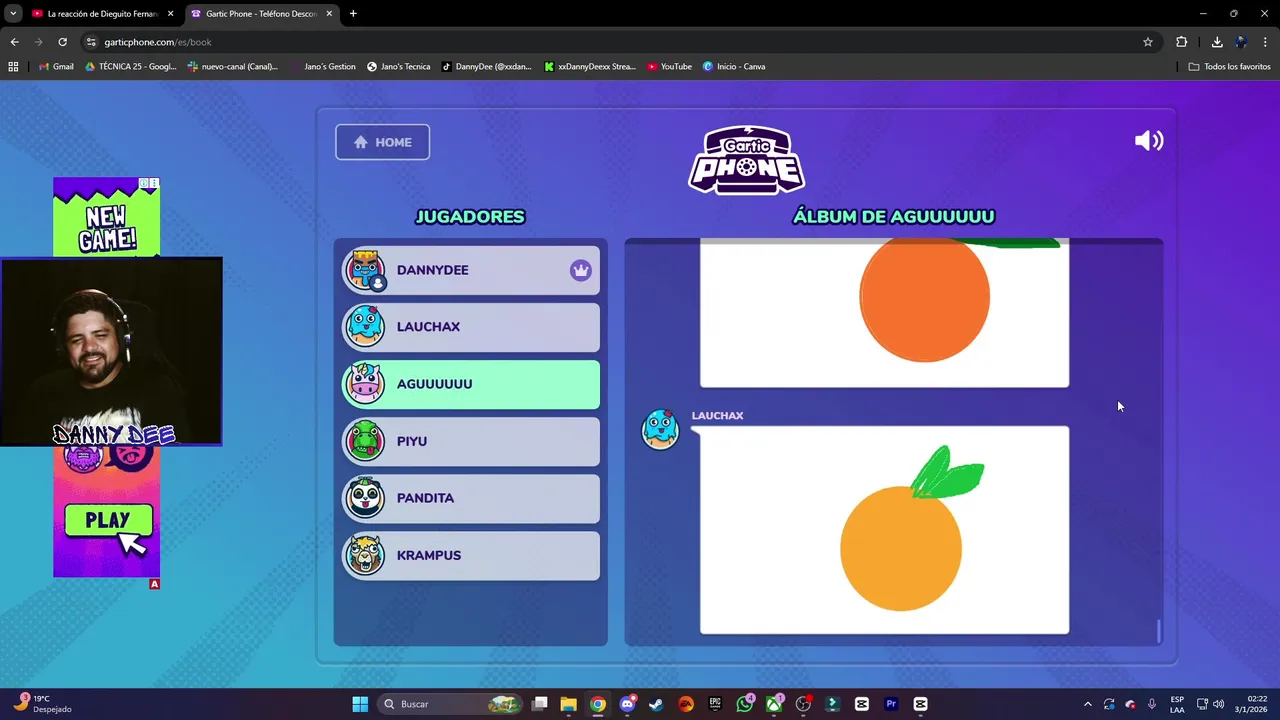Click the microphone icon in the system tray
Screen dimensions: 1280x720
point(1152,704)
